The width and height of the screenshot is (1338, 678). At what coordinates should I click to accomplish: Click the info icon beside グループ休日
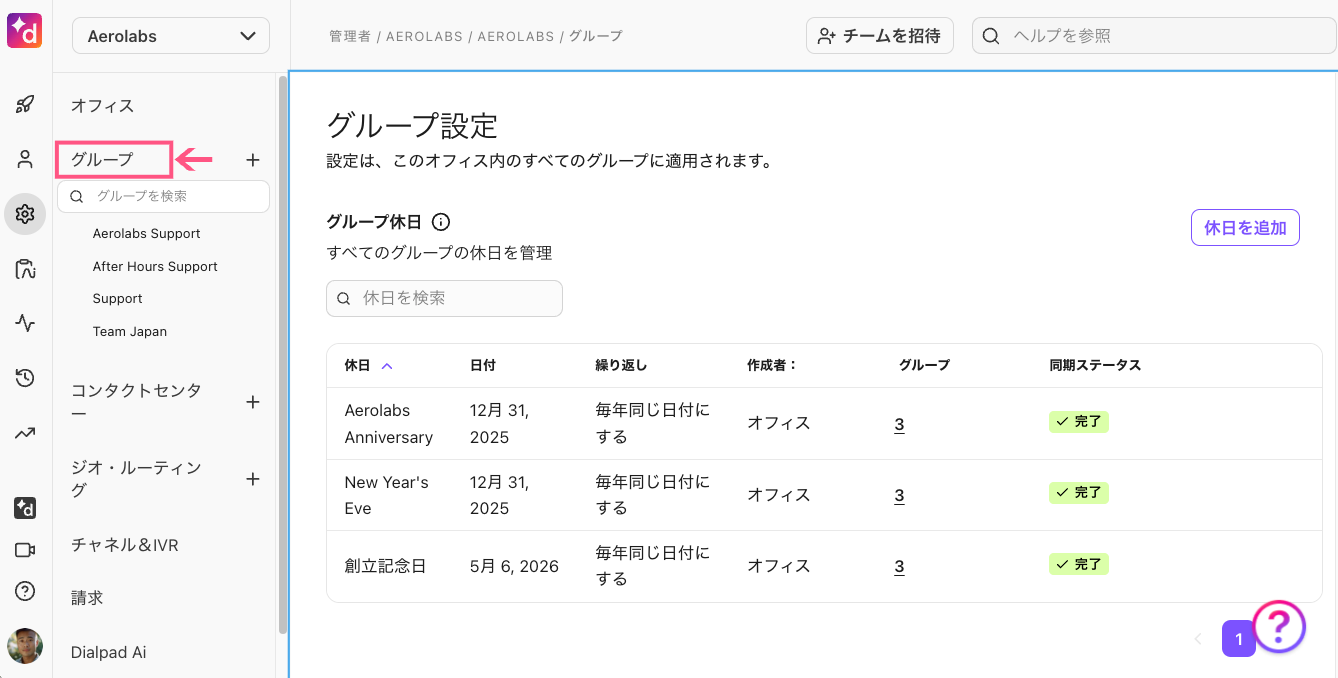point(440,222)
